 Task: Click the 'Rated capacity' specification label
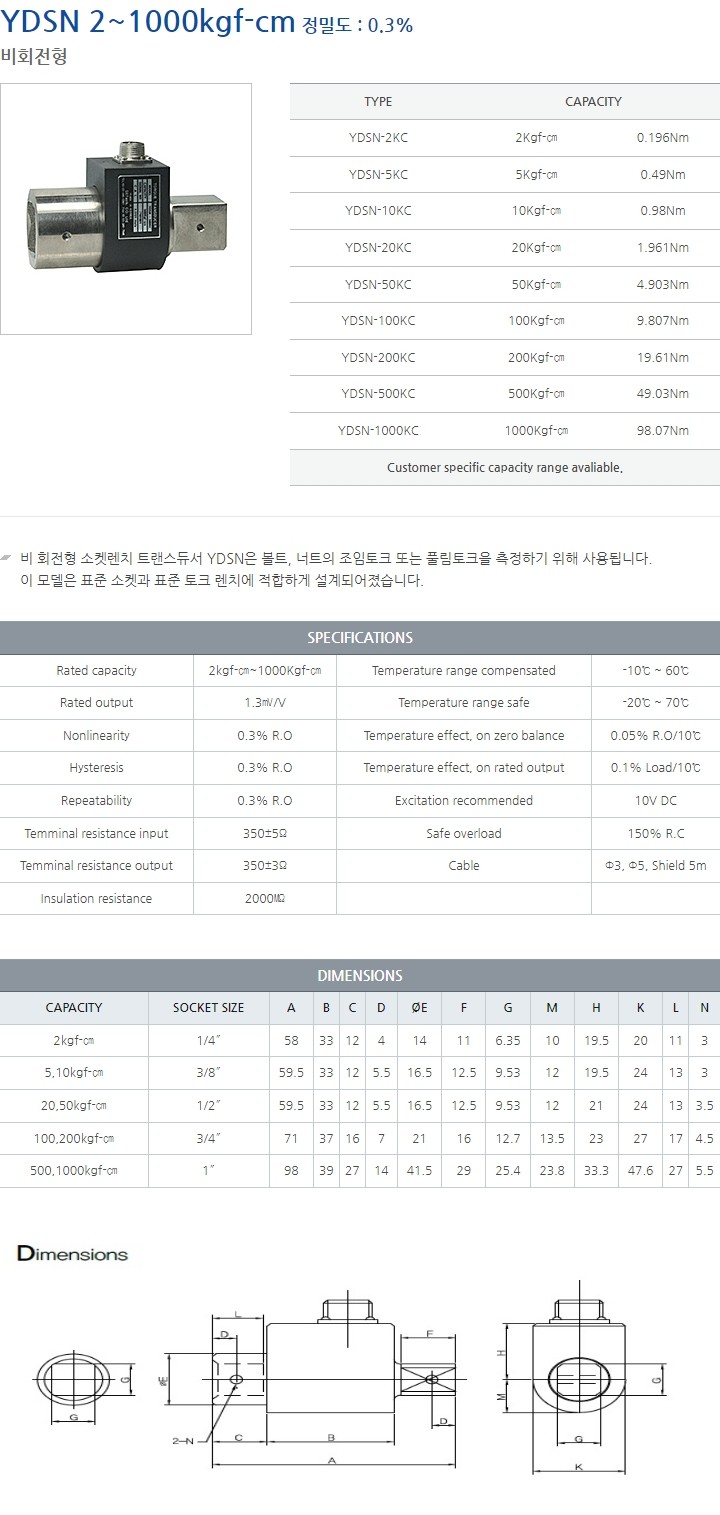point(96,670)
